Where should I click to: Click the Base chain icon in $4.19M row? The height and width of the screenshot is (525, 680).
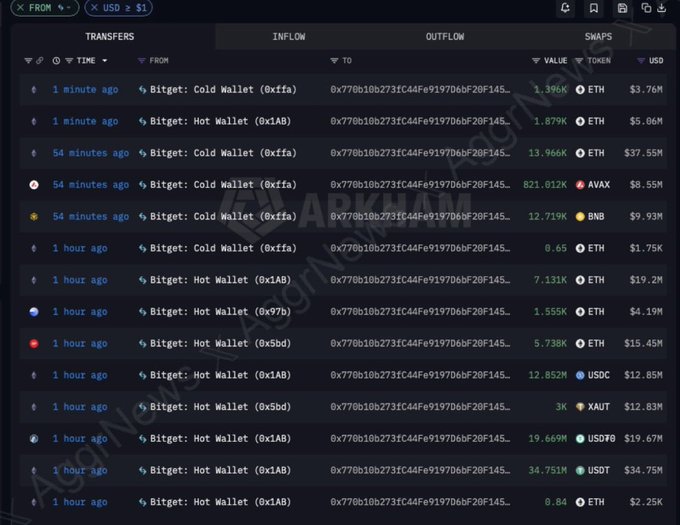(x=34, y=312)
